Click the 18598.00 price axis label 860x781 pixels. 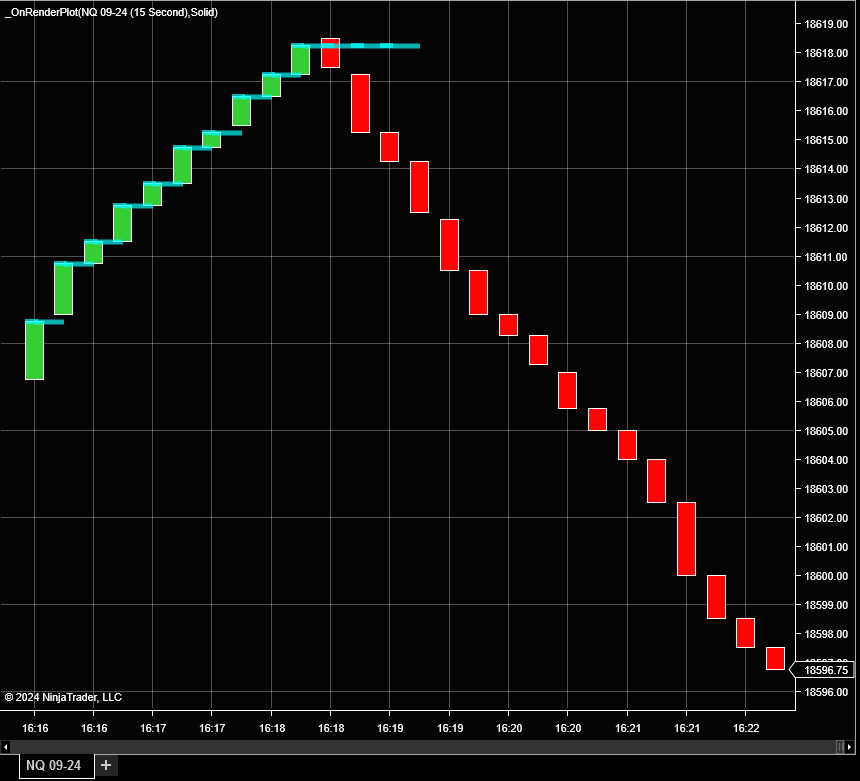tap(826, 635)
